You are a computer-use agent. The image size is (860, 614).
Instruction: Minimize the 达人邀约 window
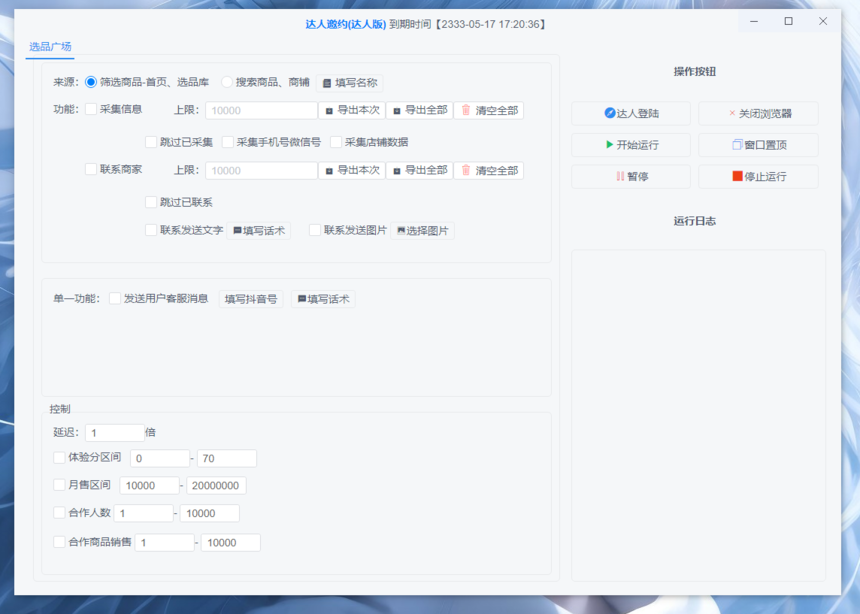click(x=754, y=21)
